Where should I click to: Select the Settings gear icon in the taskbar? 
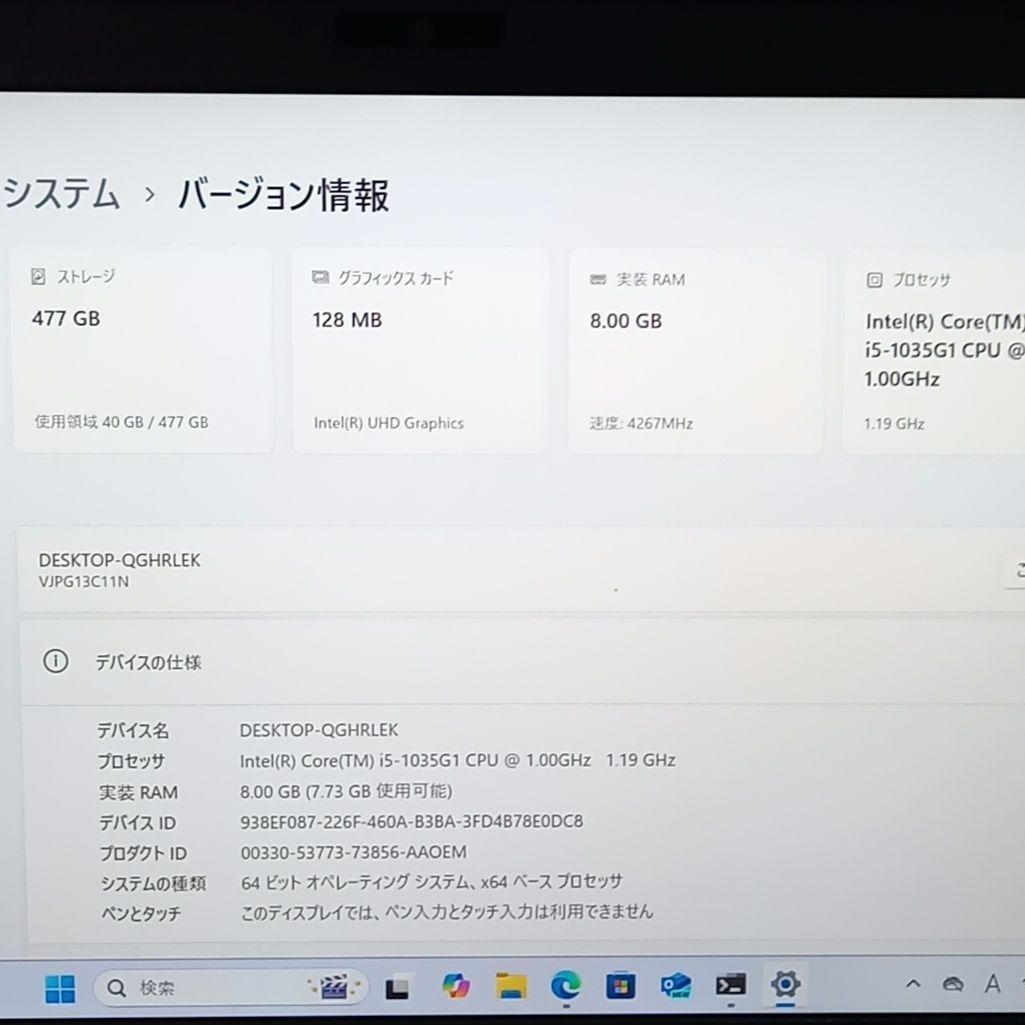coord(785,987)
